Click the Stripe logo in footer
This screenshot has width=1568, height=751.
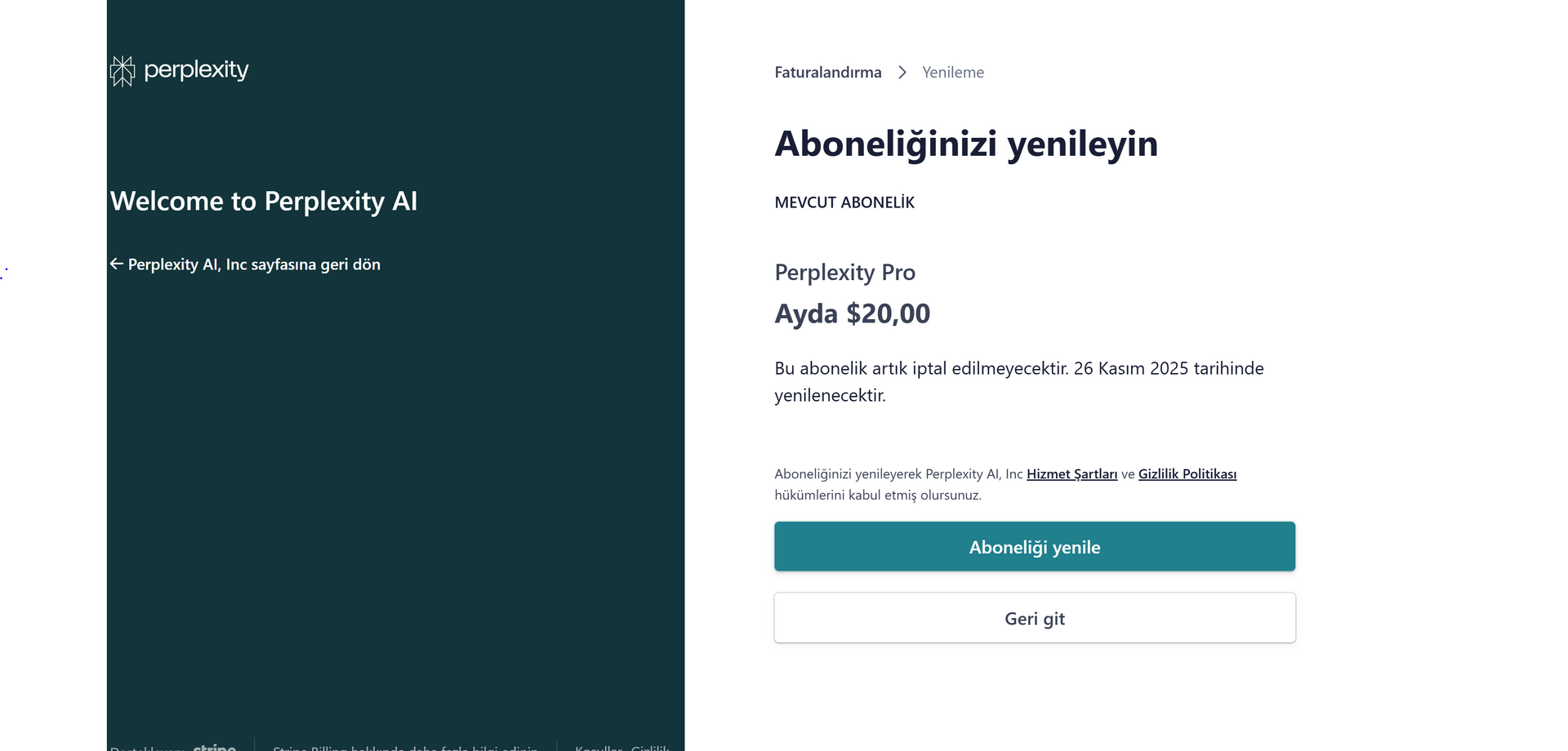point(214,747)
